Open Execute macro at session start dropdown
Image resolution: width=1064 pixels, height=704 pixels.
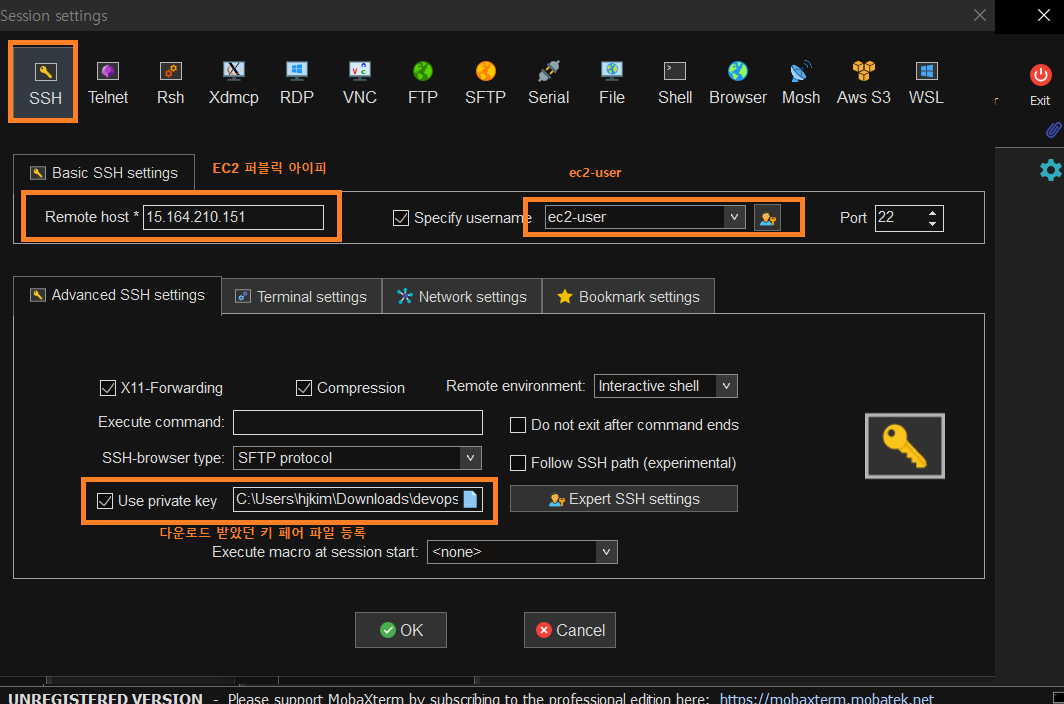coord(606,552)
